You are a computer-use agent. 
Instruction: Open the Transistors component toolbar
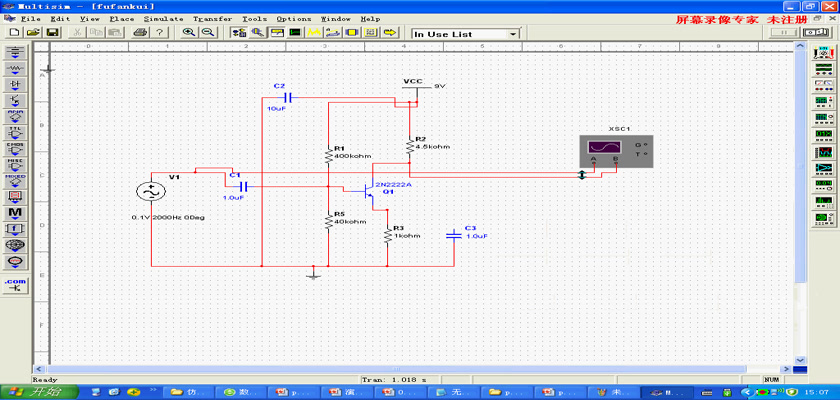pos(15,101)
